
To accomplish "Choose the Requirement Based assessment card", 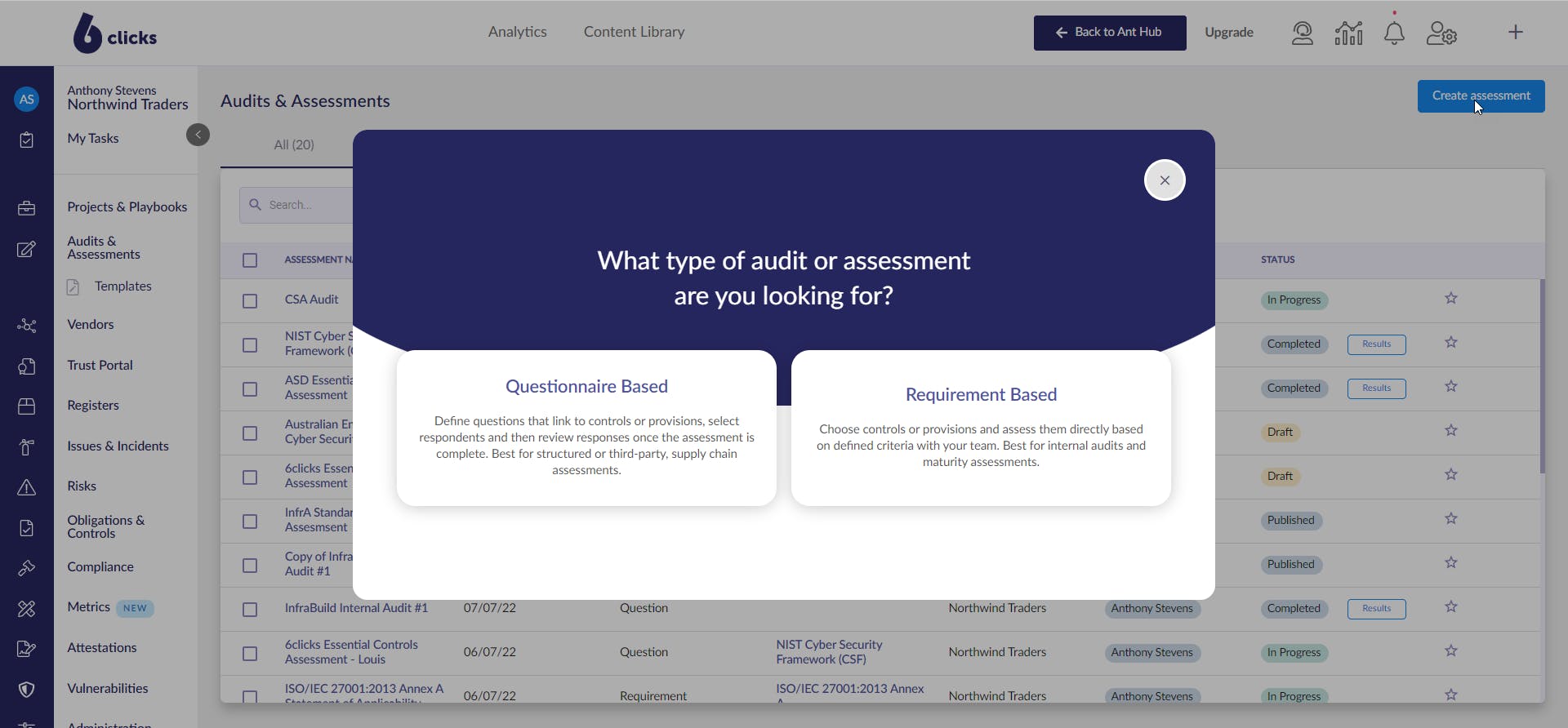I will (981, 428).
